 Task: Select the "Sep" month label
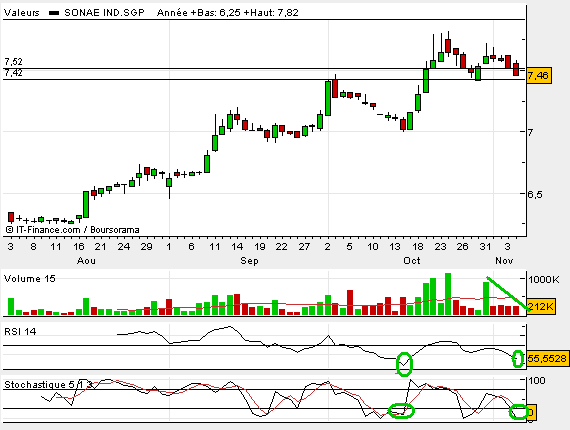[249, 261]
